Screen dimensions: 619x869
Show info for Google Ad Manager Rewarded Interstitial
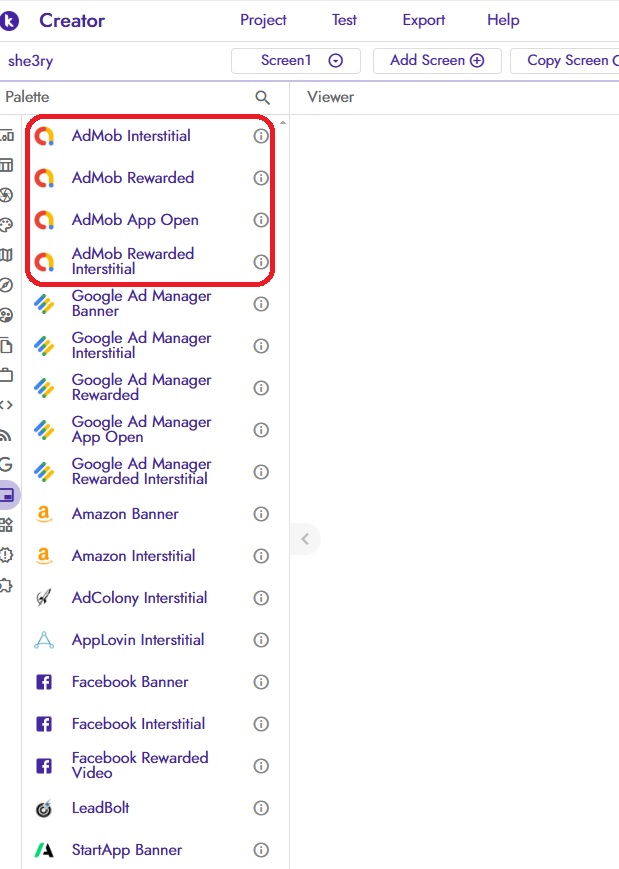[x=260, y=472]
